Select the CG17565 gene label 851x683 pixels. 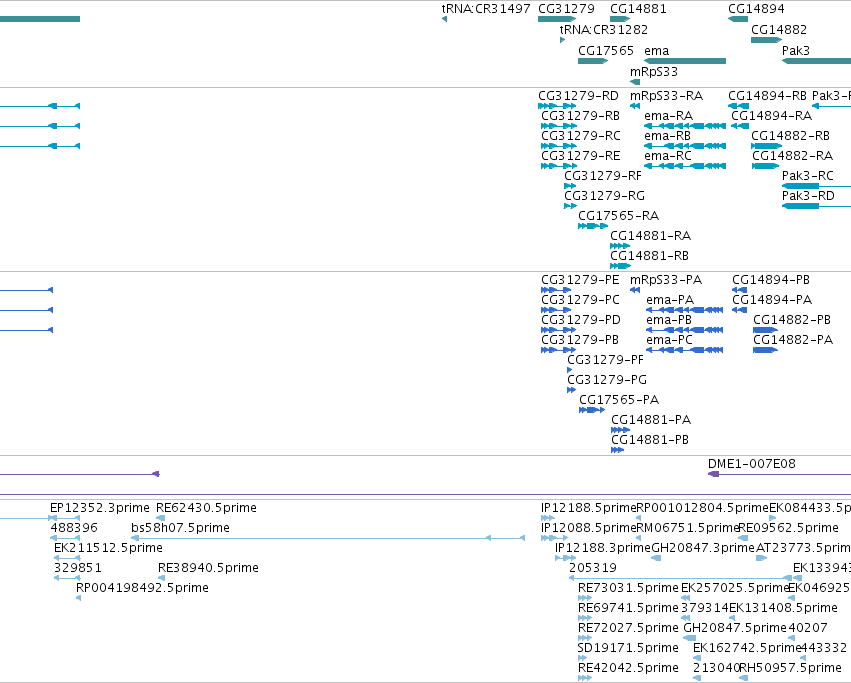click(606, 50)
